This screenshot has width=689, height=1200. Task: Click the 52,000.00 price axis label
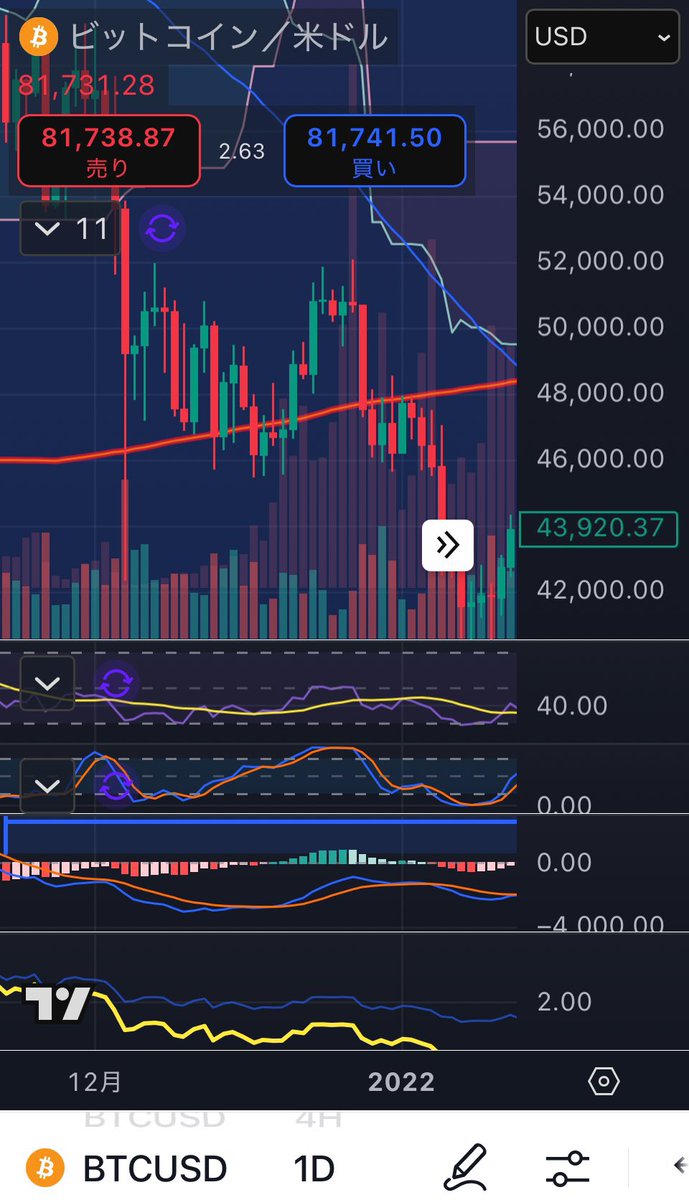click(601, 260)
